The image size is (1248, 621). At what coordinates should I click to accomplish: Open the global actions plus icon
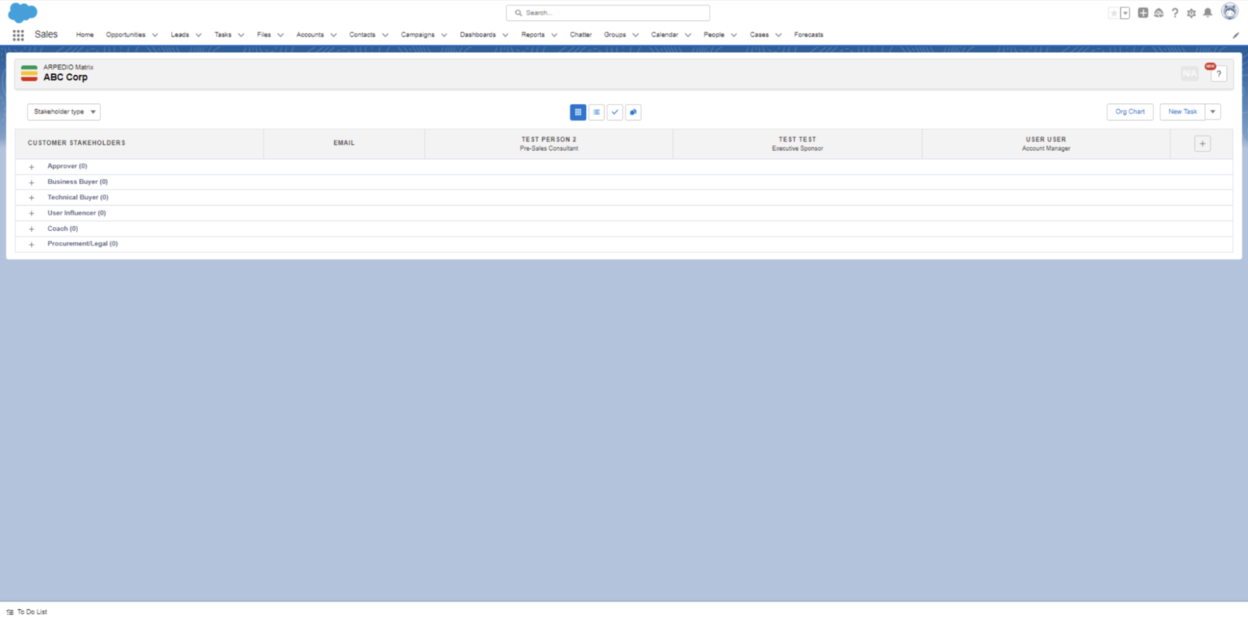point(1143,13)
